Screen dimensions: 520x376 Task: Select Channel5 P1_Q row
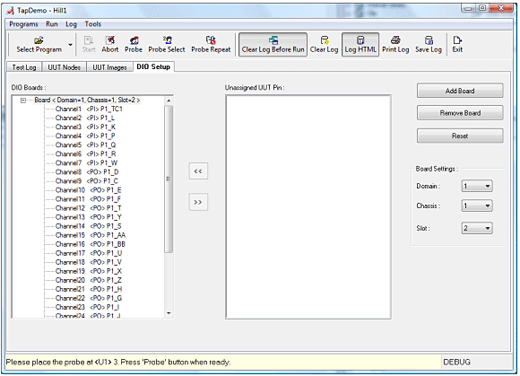tap(86, 145)
